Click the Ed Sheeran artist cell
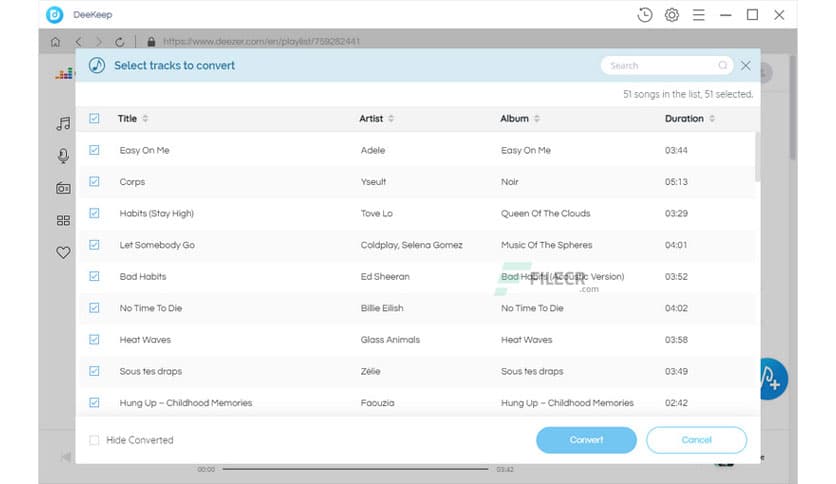Image resolution: width=836 pixels, height=484 pixels. 385,277
